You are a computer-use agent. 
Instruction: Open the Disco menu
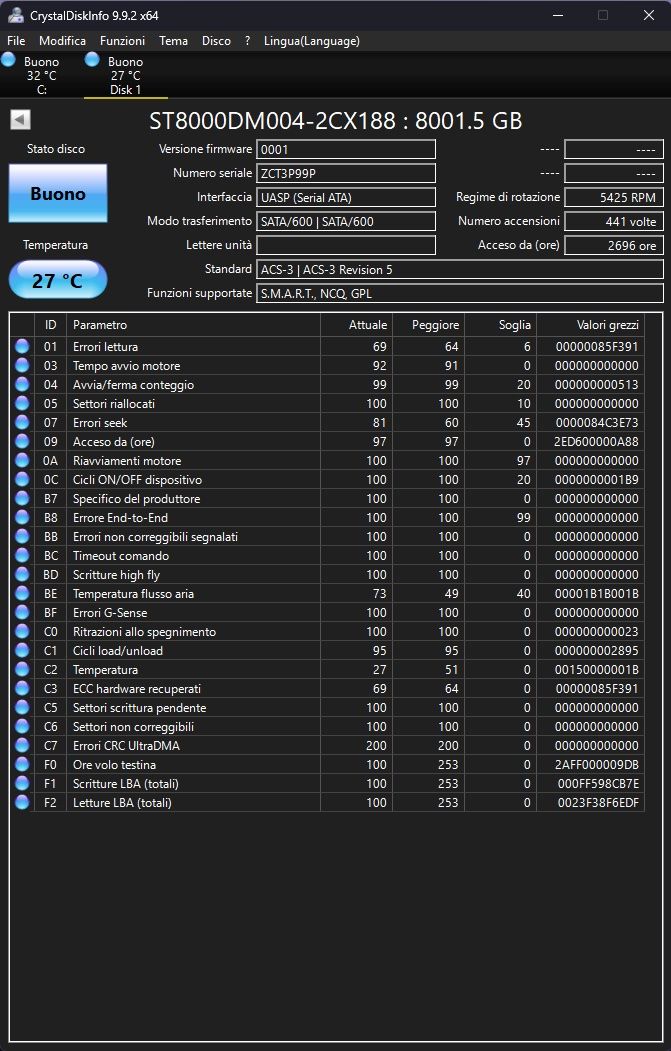coord(216,41)
